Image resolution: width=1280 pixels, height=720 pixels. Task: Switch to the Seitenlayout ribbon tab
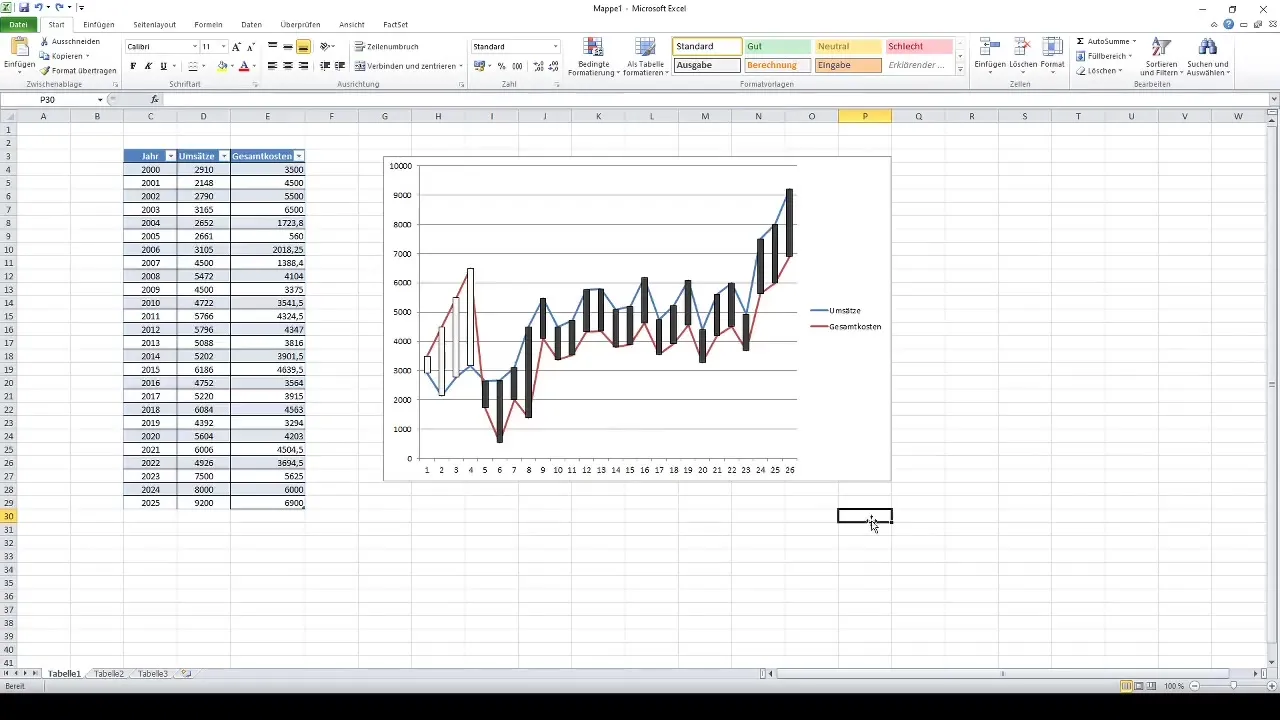pyautogui.click(x=154, y=24)
